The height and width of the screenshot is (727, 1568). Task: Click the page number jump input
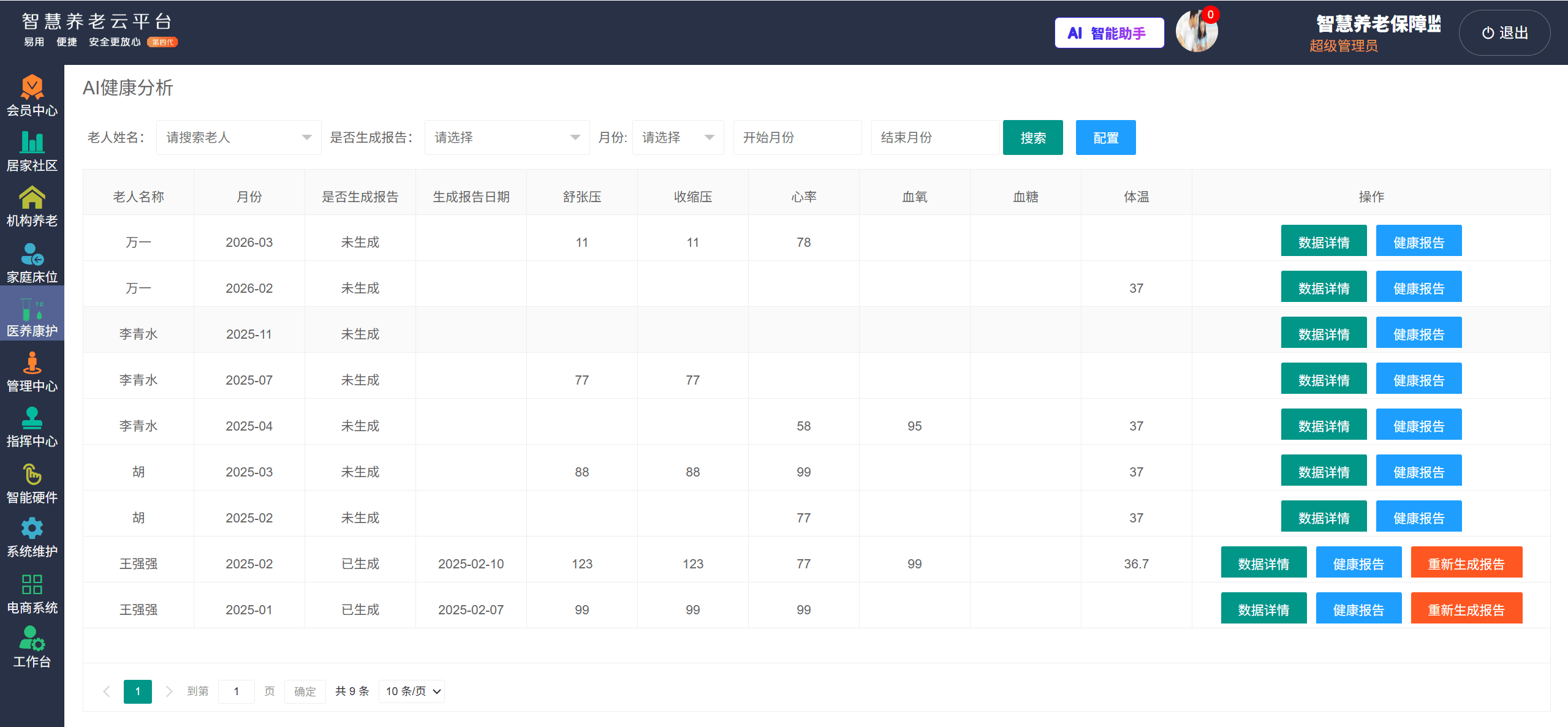(237, 691)
